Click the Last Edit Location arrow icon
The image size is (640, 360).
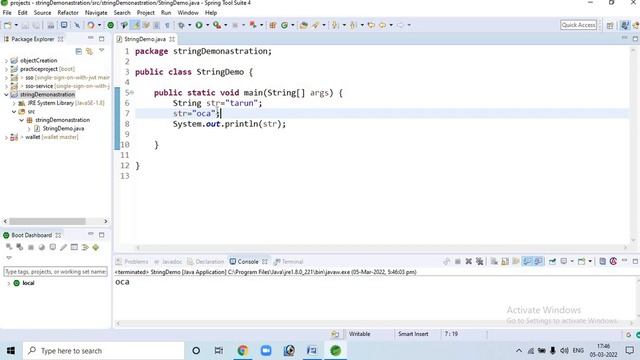pyautogui.click(x=371, y=25)
